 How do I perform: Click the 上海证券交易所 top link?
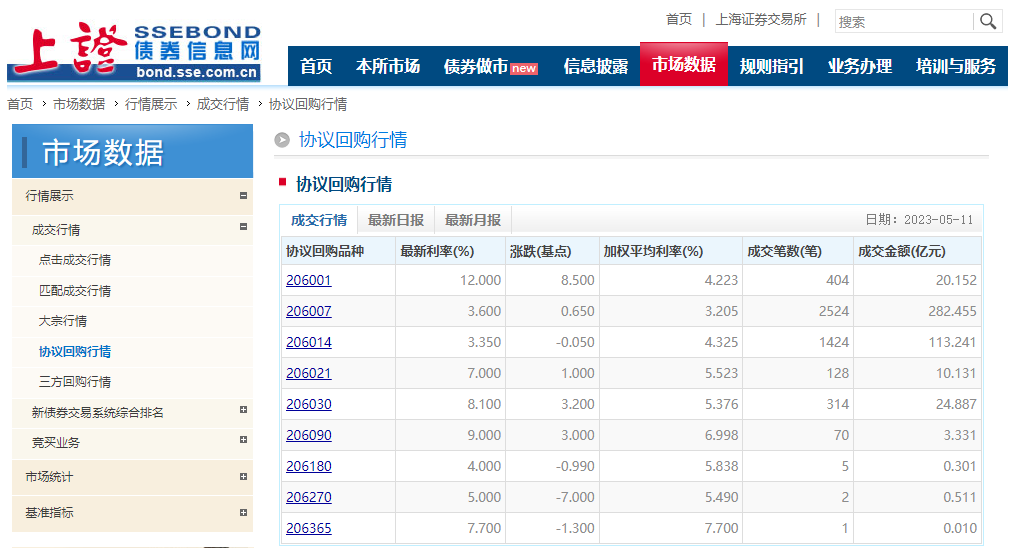[761, 19]
